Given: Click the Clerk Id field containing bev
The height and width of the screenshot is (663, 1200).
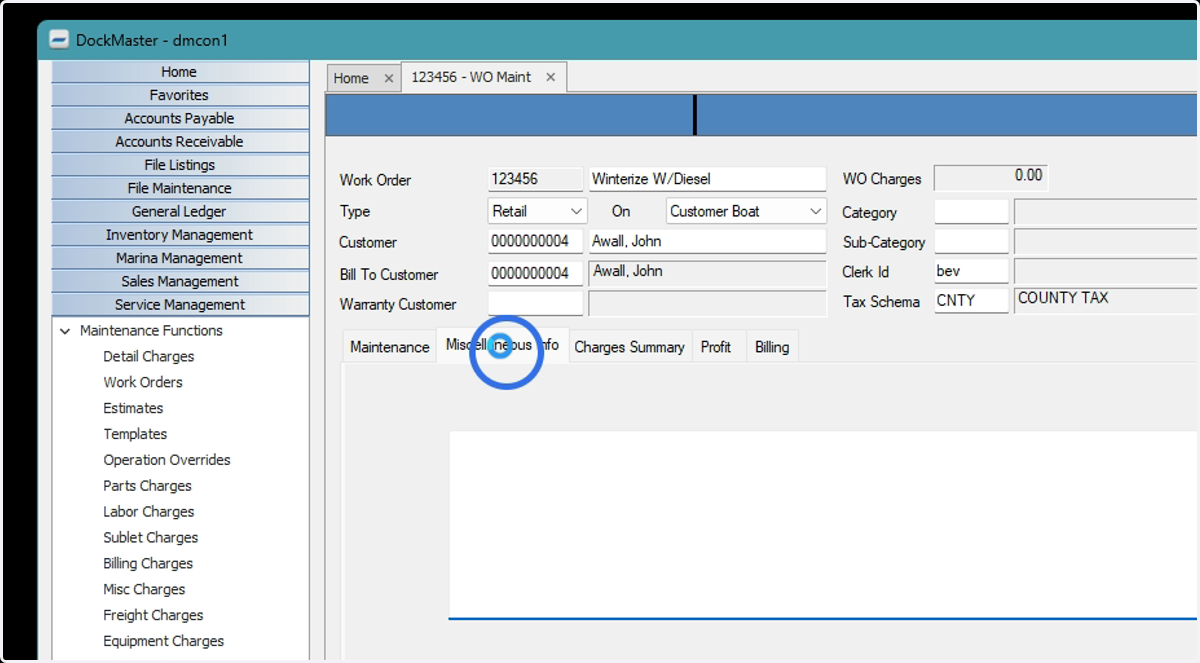Looking at the screenshot, I should pos(971,271).
